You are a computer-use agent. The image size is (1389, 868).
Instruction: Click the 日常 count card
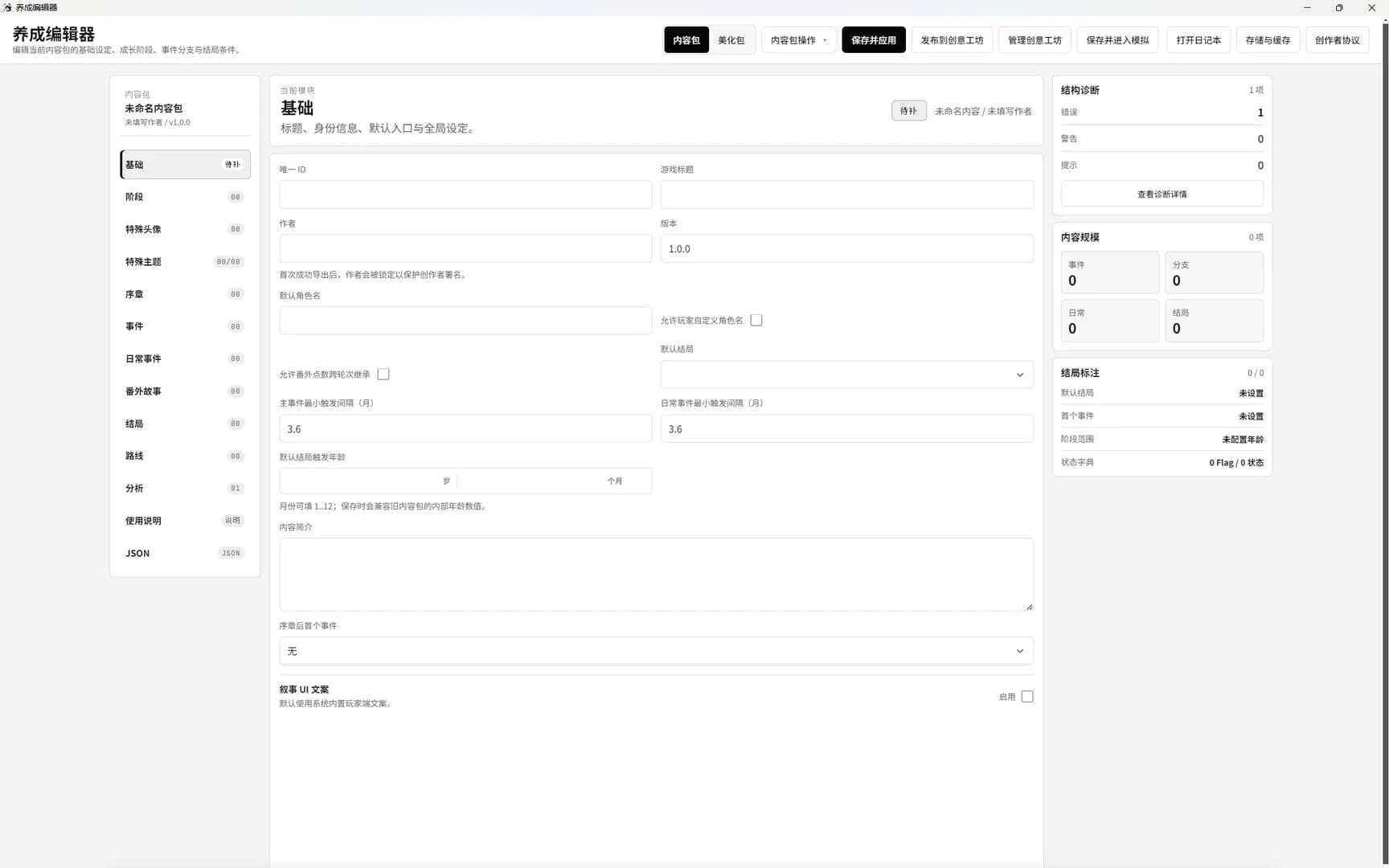coord(1110,321)
